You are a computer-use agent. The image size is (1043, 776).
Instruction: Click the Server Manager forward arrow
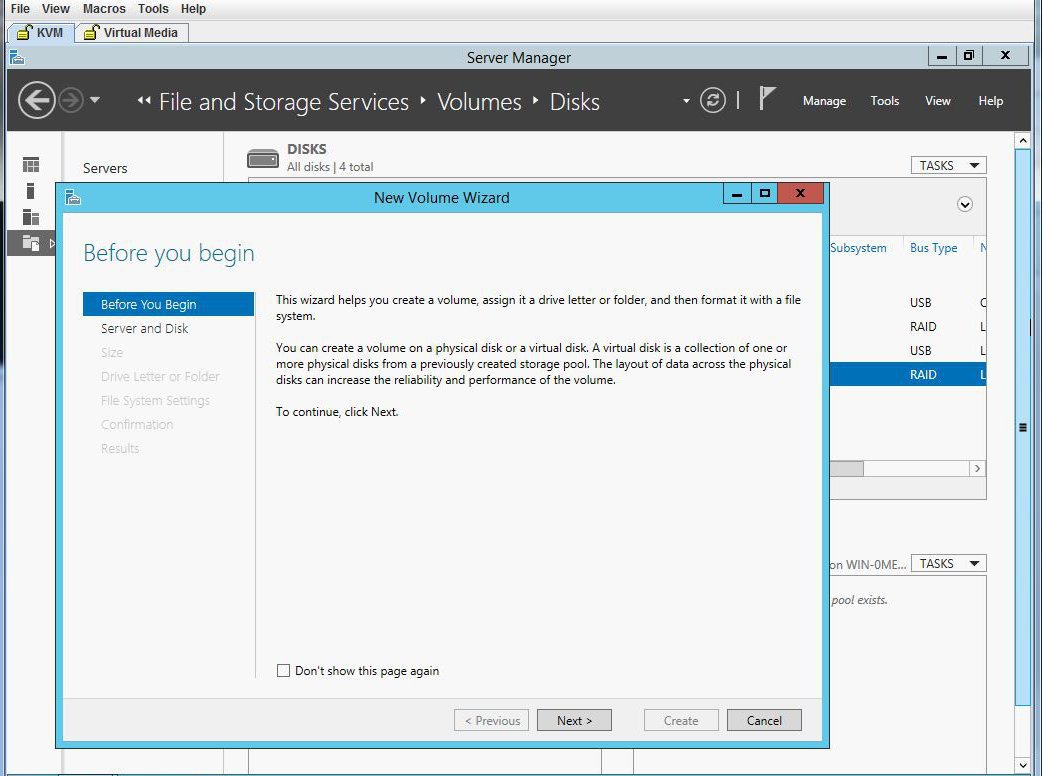click(x=71, y=100)
